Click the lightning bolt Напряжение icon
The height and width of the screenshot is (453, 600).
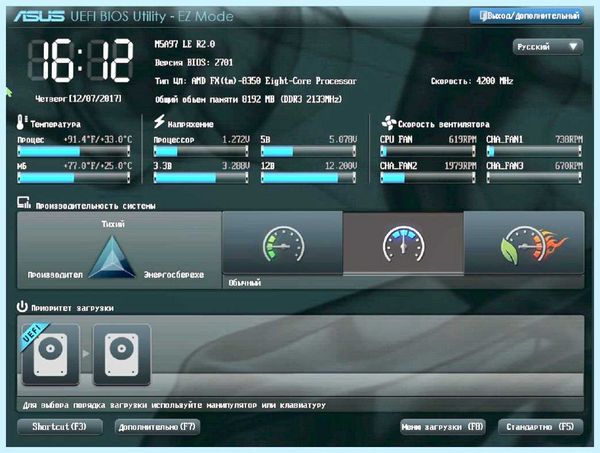(159, 122)
